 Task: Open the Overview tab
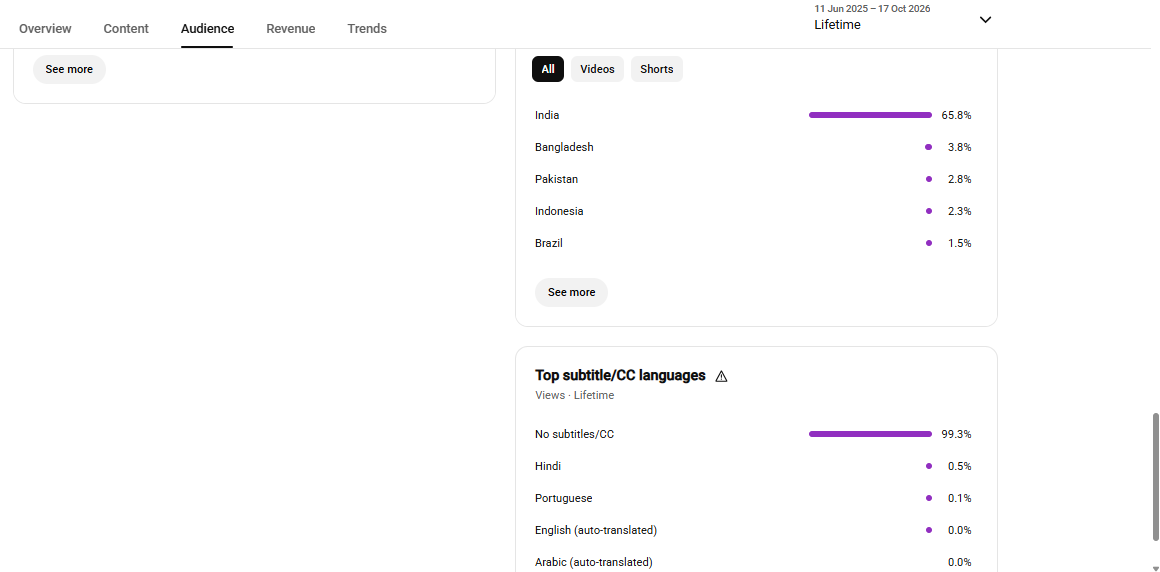coord(45,29)
